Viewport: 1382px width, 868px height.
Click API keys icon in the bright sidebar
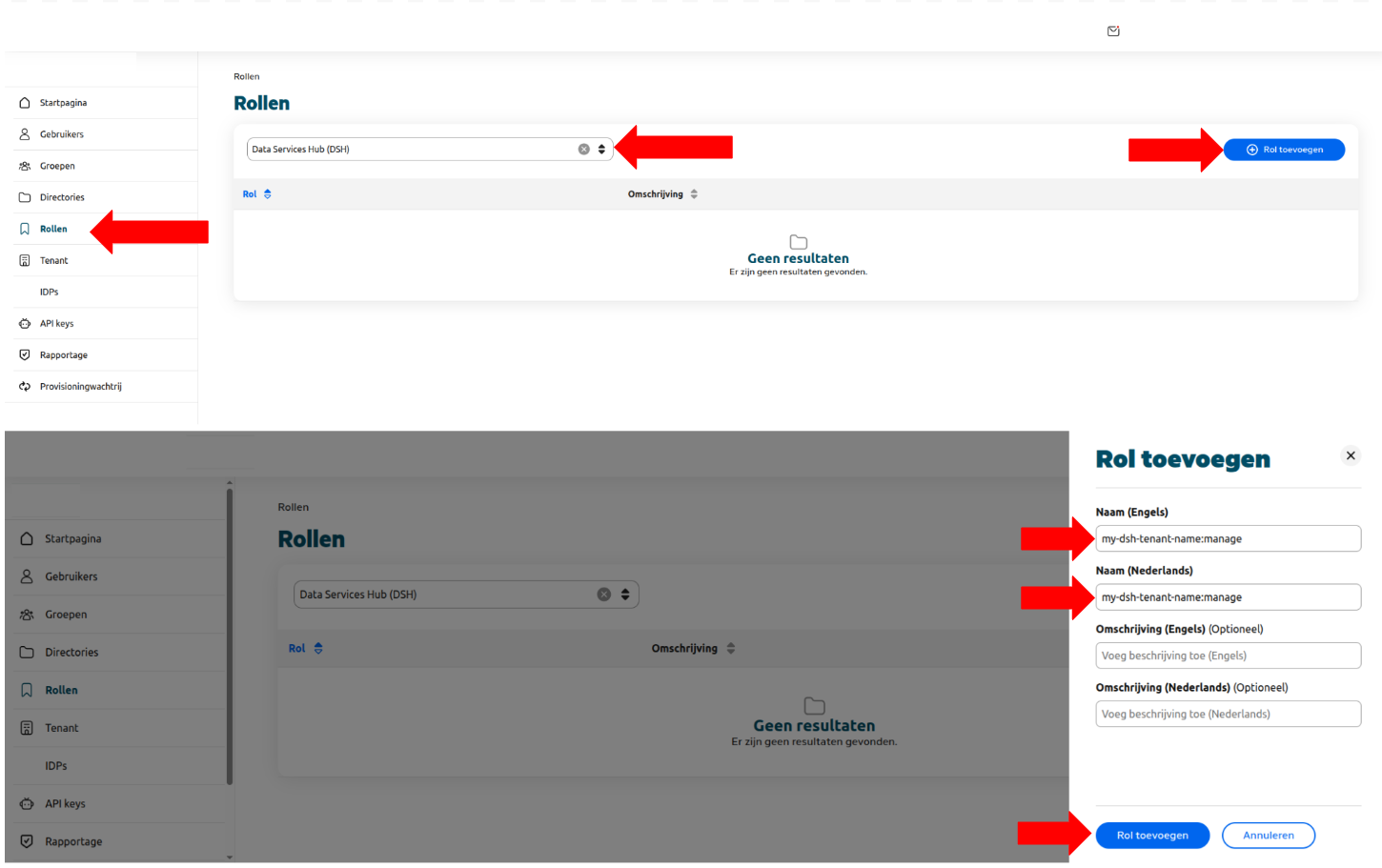tap(25, 324)
